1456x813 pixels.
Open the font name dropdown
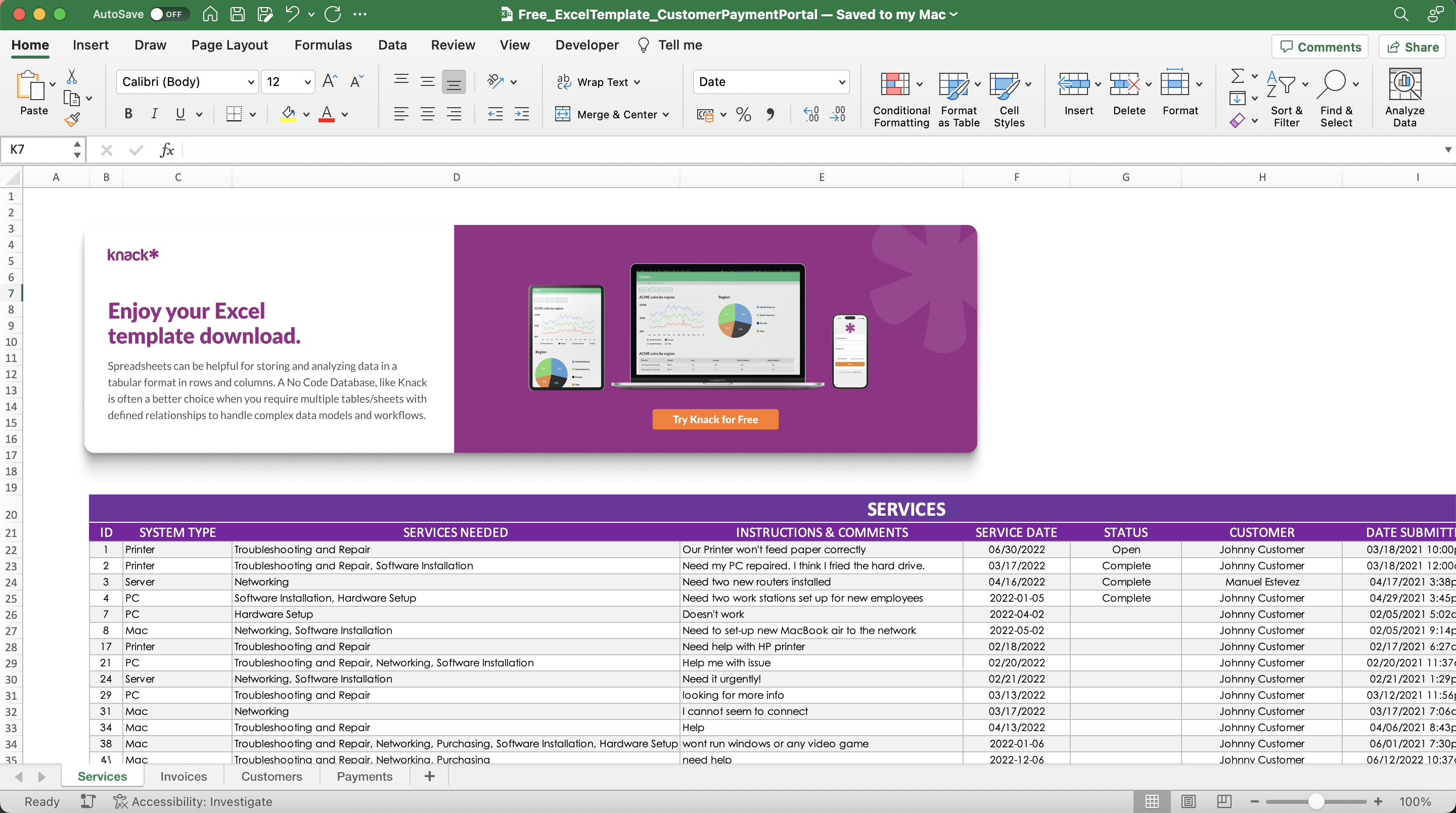tap(252, 81)
